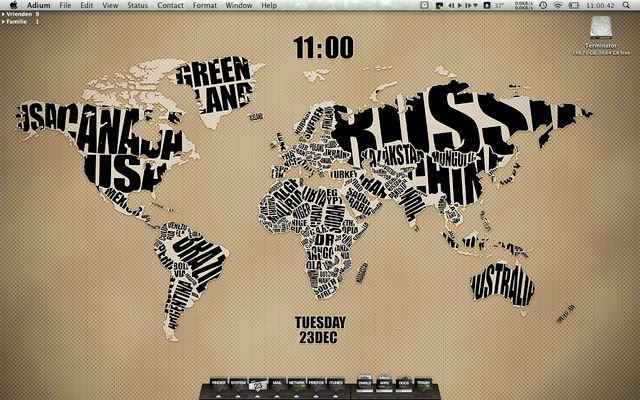Viewport: 640px width, 400px height.
Task: Open the battery status menu
Action: coord(574,5)
